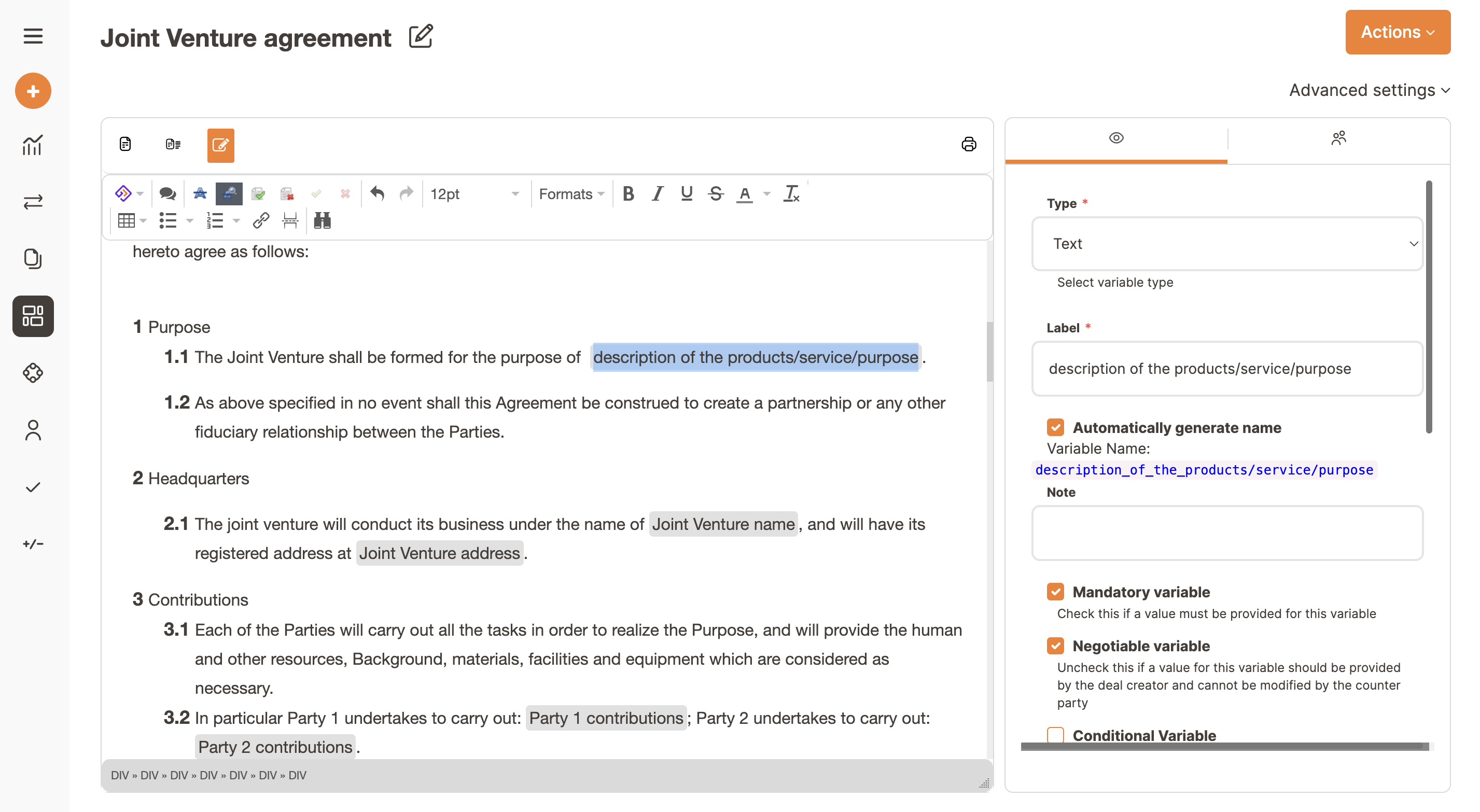Open the plus/minus sidebar icon

pyautogui.click(x=33, y=543)
